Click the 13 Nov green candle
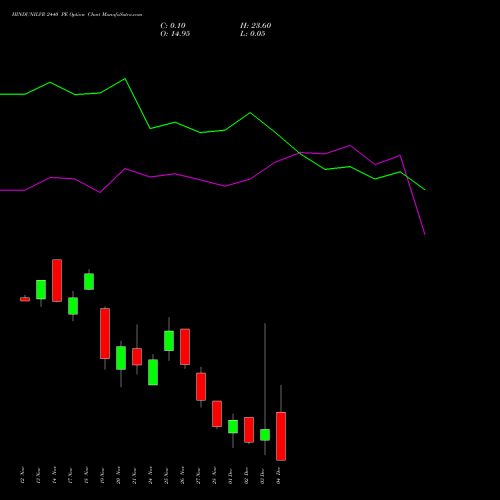The width and height of the screenshot is (500, 500). click(41, 289)
